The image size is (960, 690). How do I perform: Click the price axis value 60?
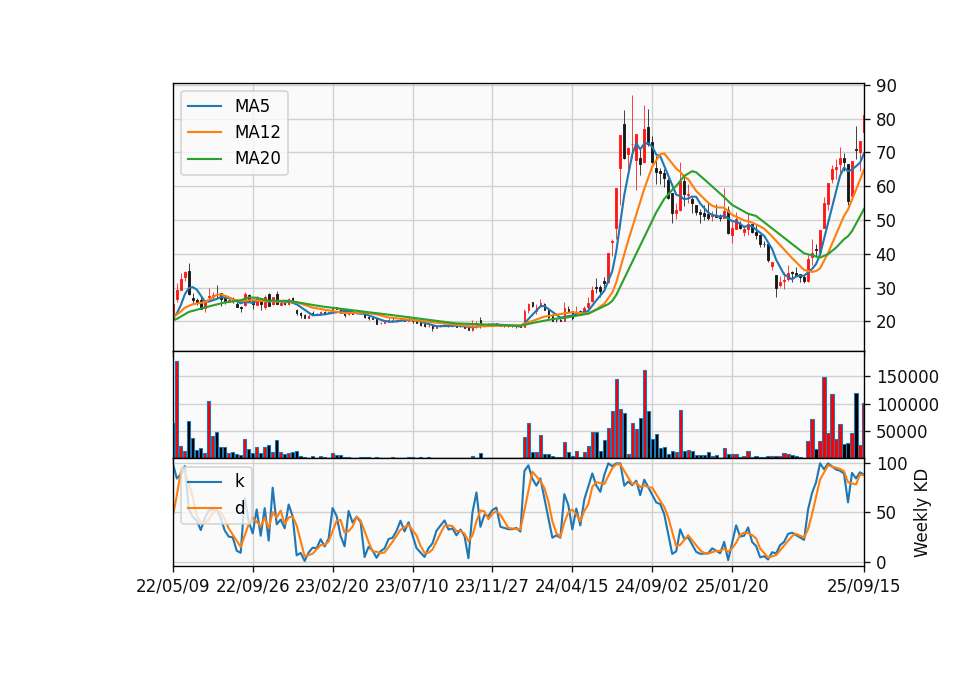[887, 187]
